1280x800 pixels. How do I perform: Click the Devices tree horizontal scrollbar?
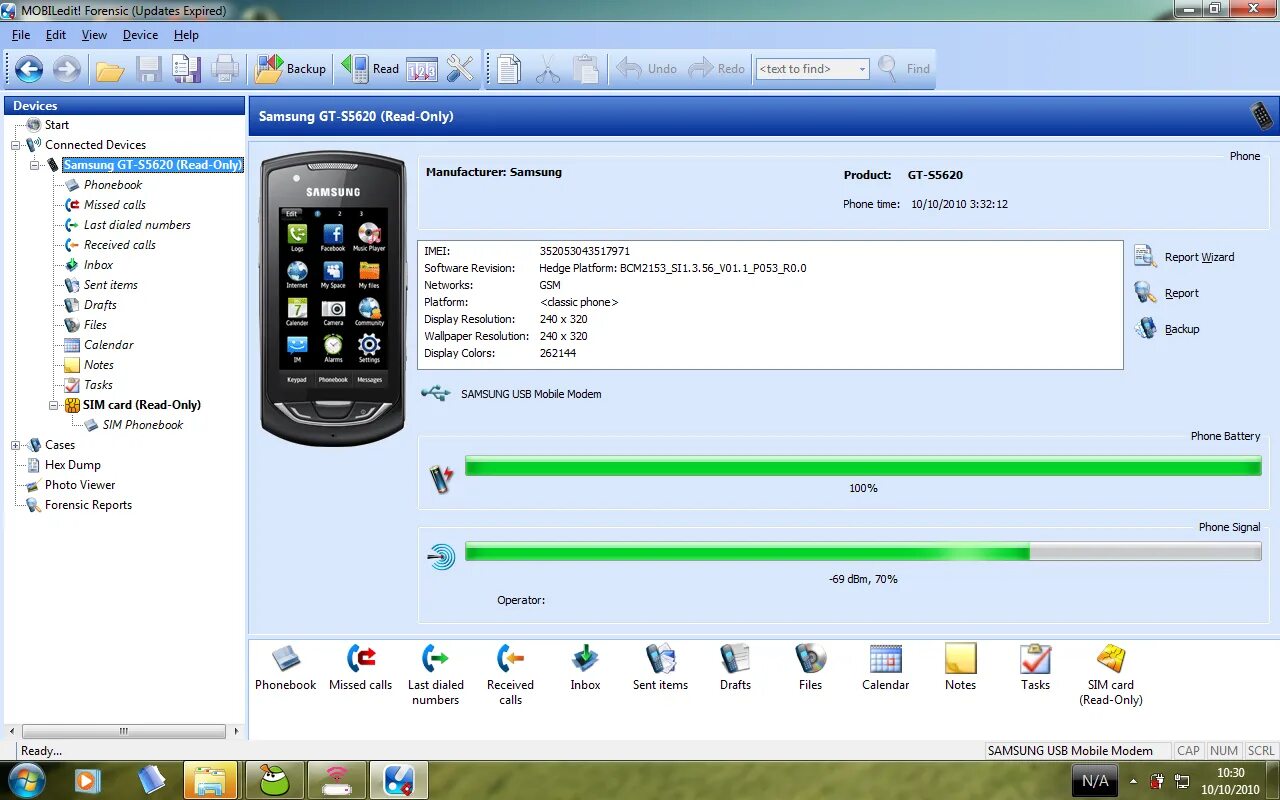124,732
